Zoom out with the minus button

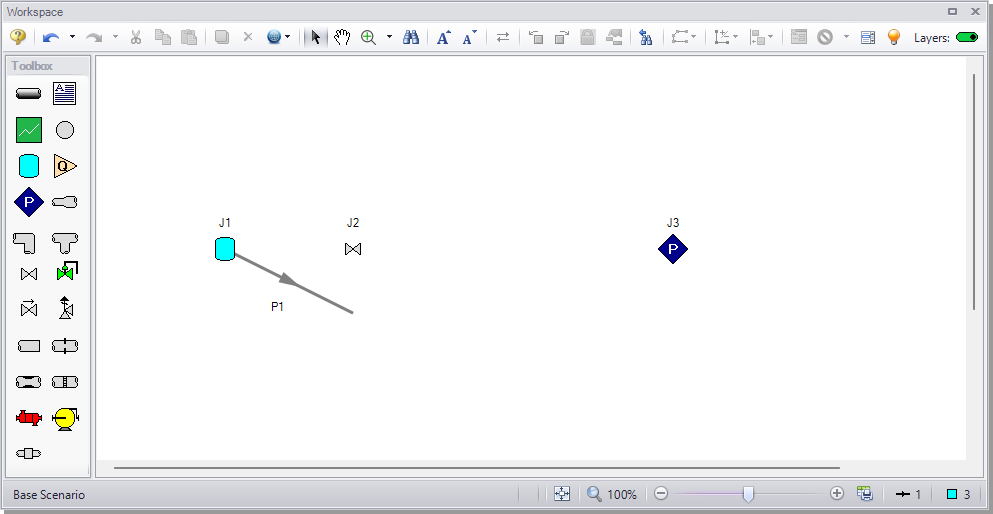pos(661,493)
